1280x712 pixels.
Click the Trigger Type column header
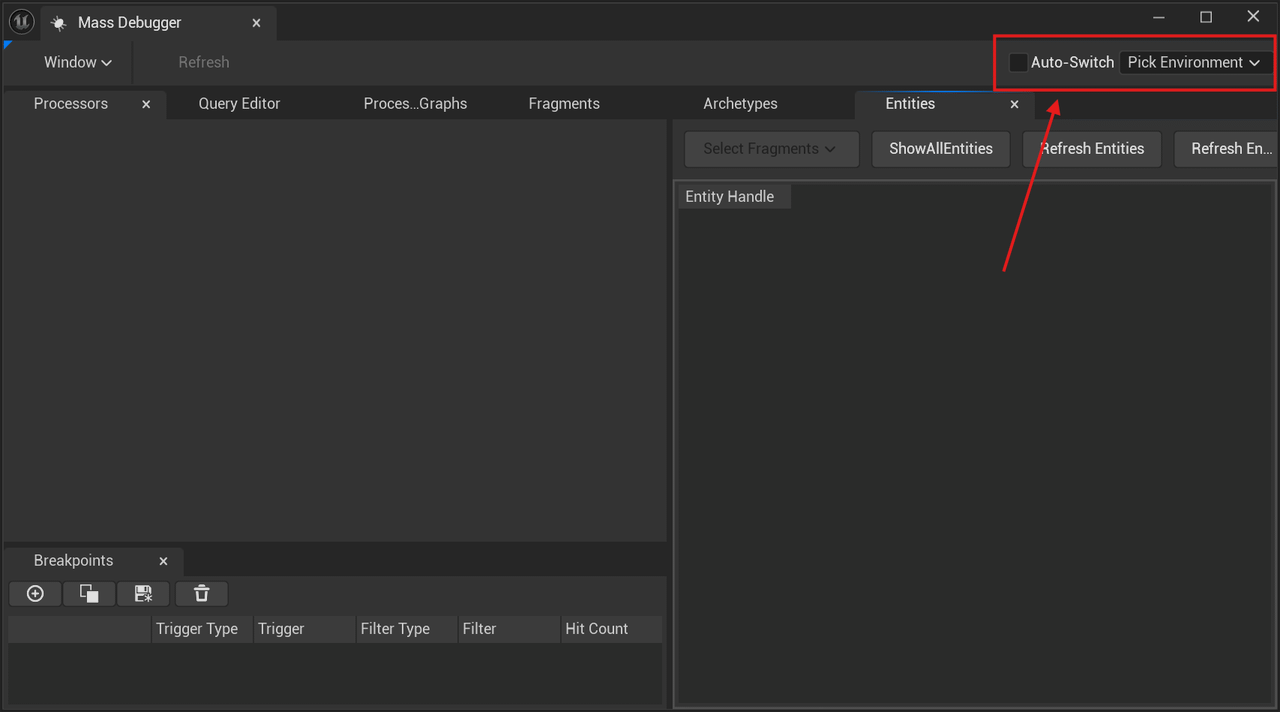(202, 629)
